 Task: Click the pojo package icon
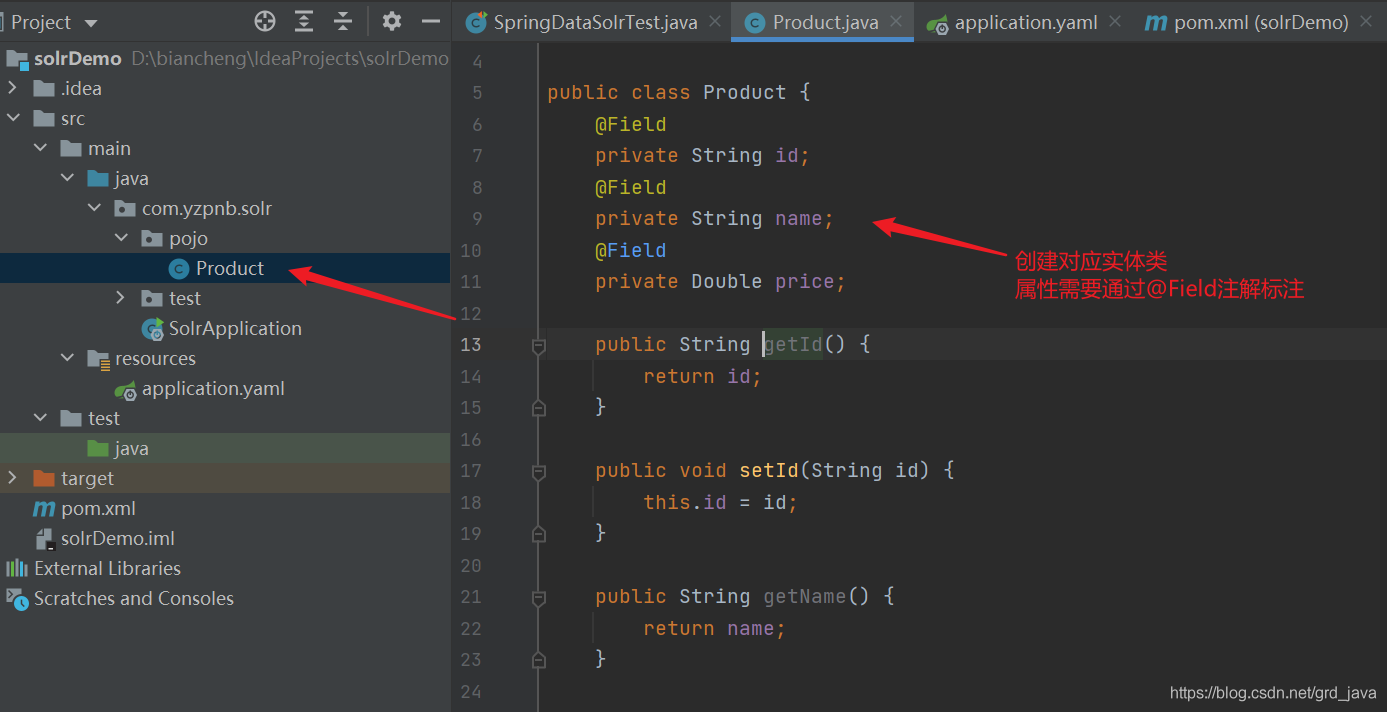click(152, 238)
